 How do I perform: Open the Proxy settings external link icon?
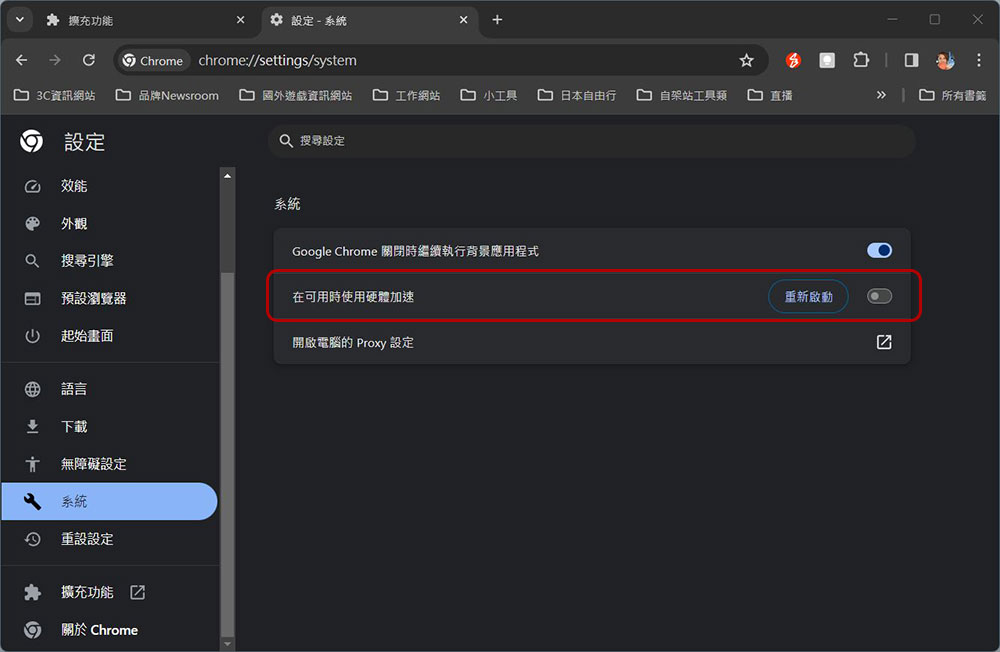click(x=884, y=342)
